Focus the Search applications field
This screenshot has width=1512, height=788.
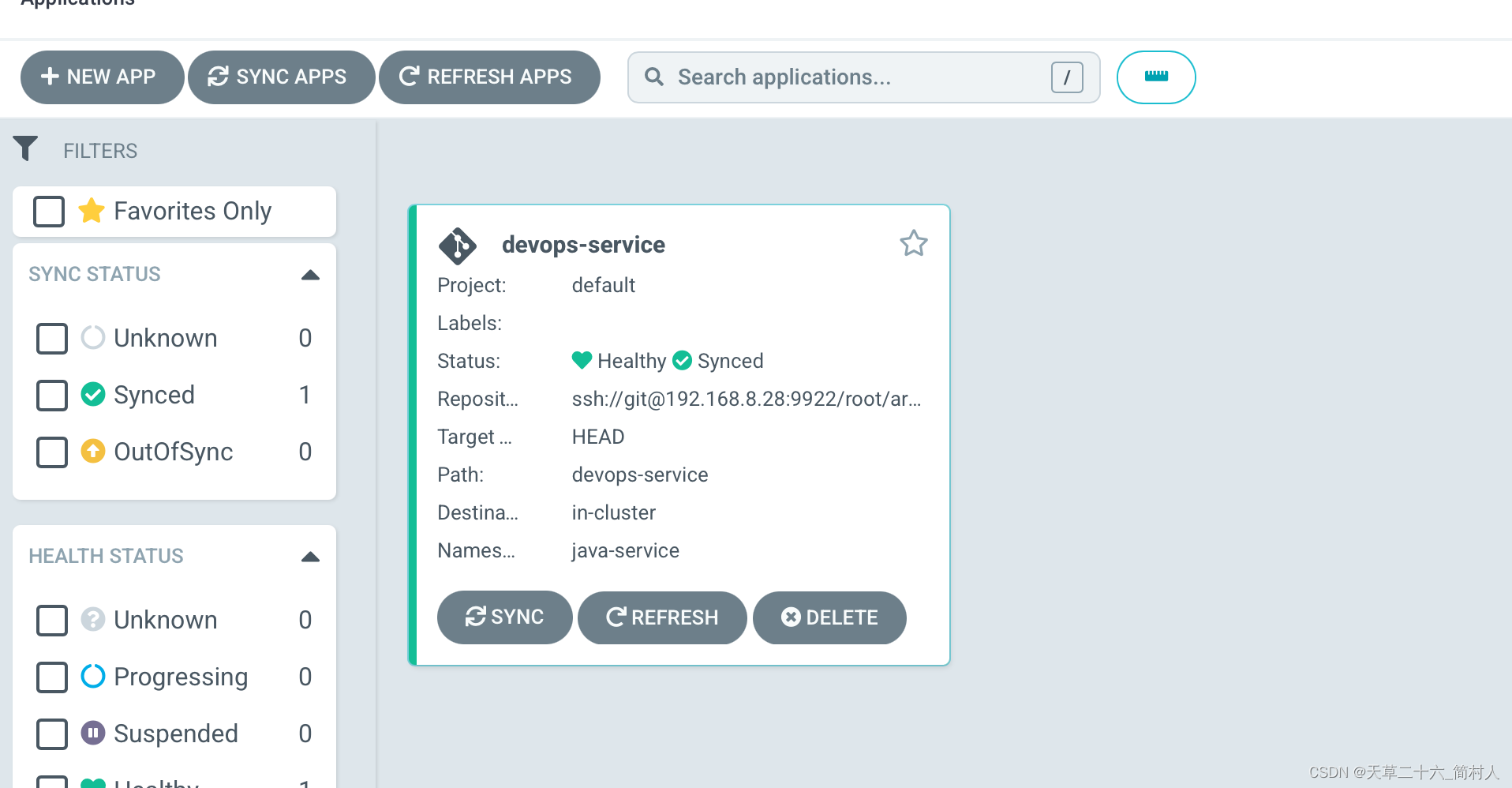click(x=863, y=77)
